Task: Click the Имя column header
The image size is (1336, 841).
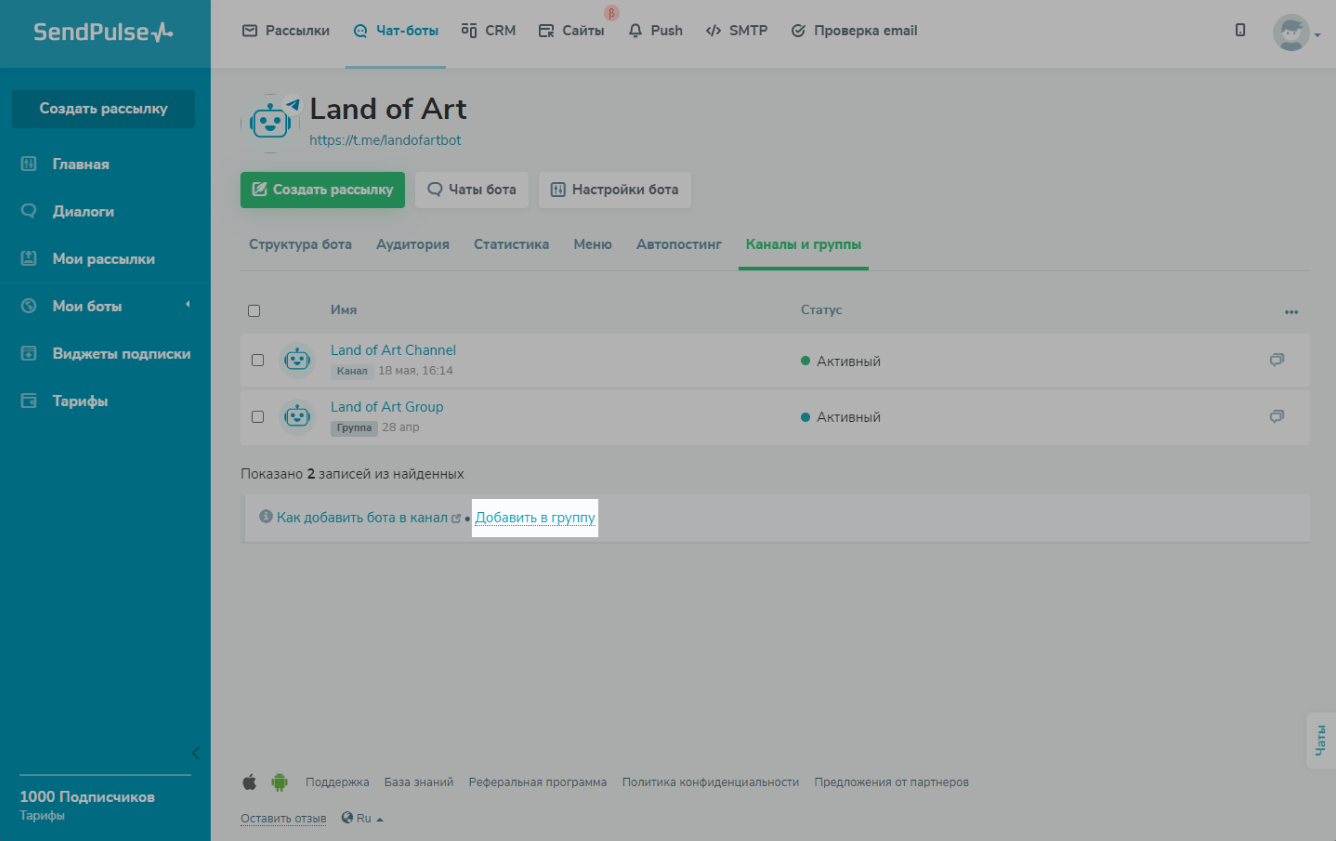Action: tap(344, 310)
